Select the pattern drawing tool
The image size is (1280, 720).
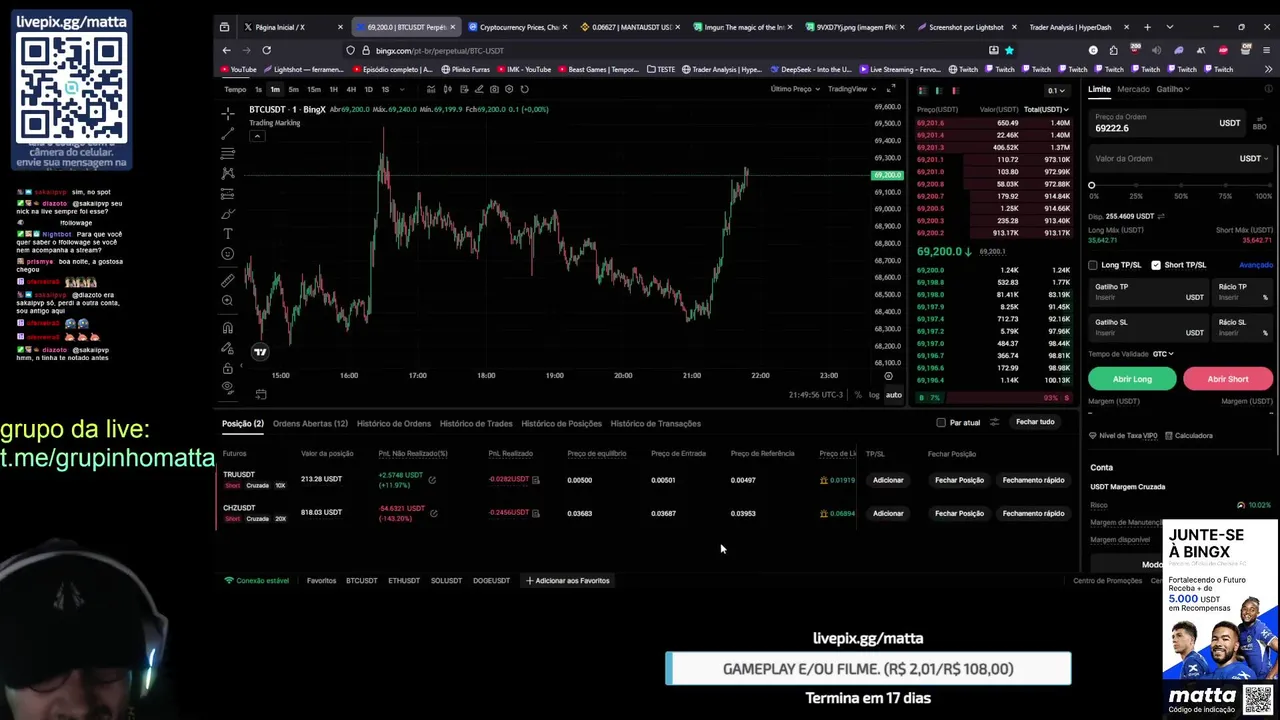pyautogui.click(x=228, y=173)
